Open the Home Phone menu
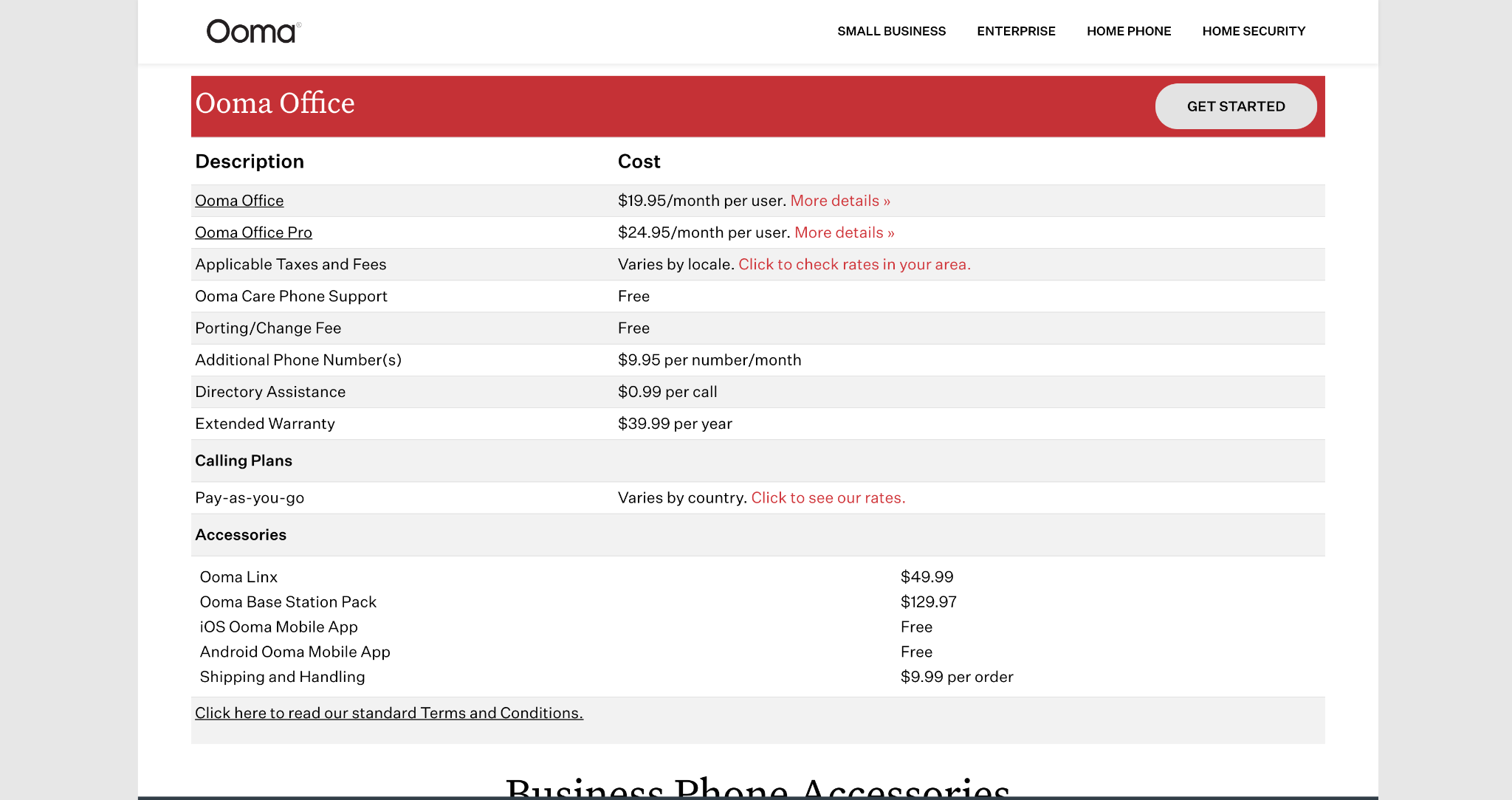 coord(1128,31)
